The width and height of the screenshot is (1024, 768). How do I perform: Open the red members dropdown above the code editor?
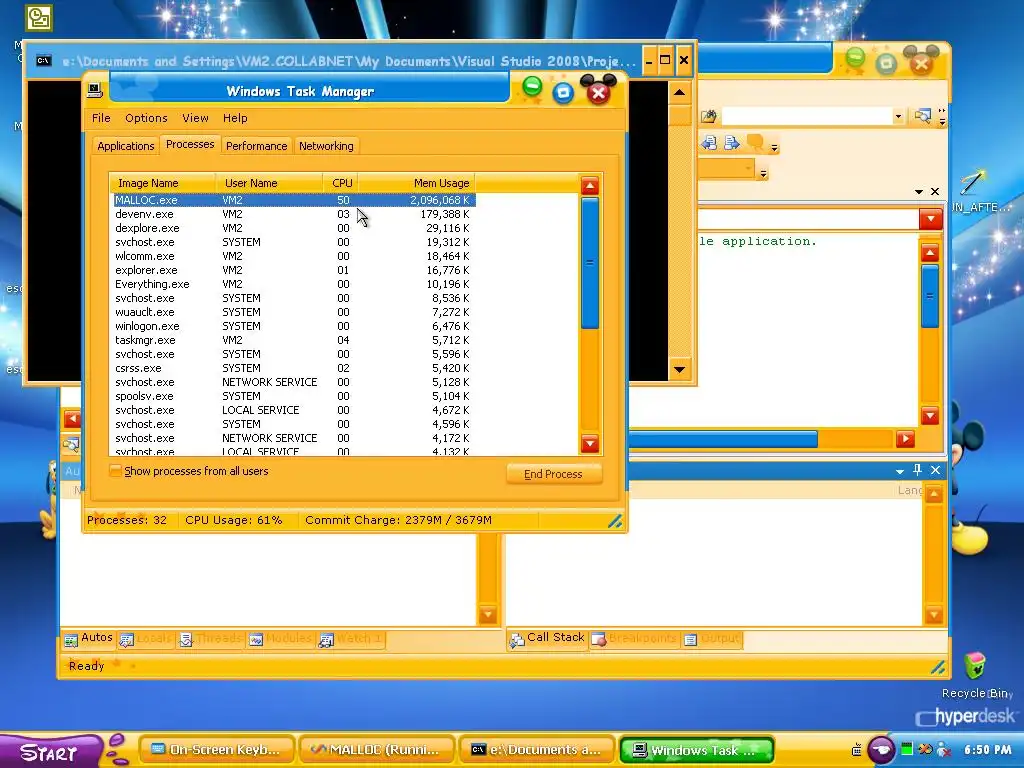[930, 219]
